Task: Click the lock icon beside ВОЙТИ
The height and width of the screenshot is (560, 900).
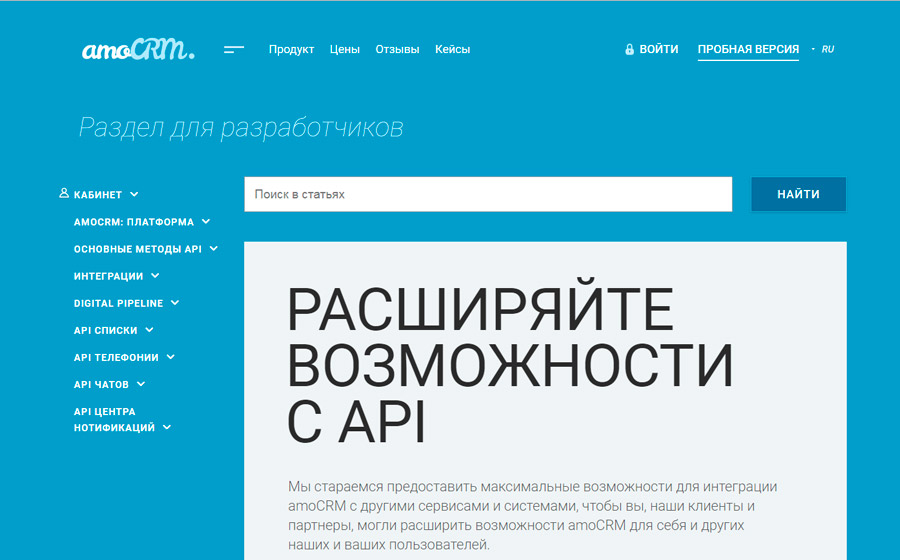Action: click(629, 49)
